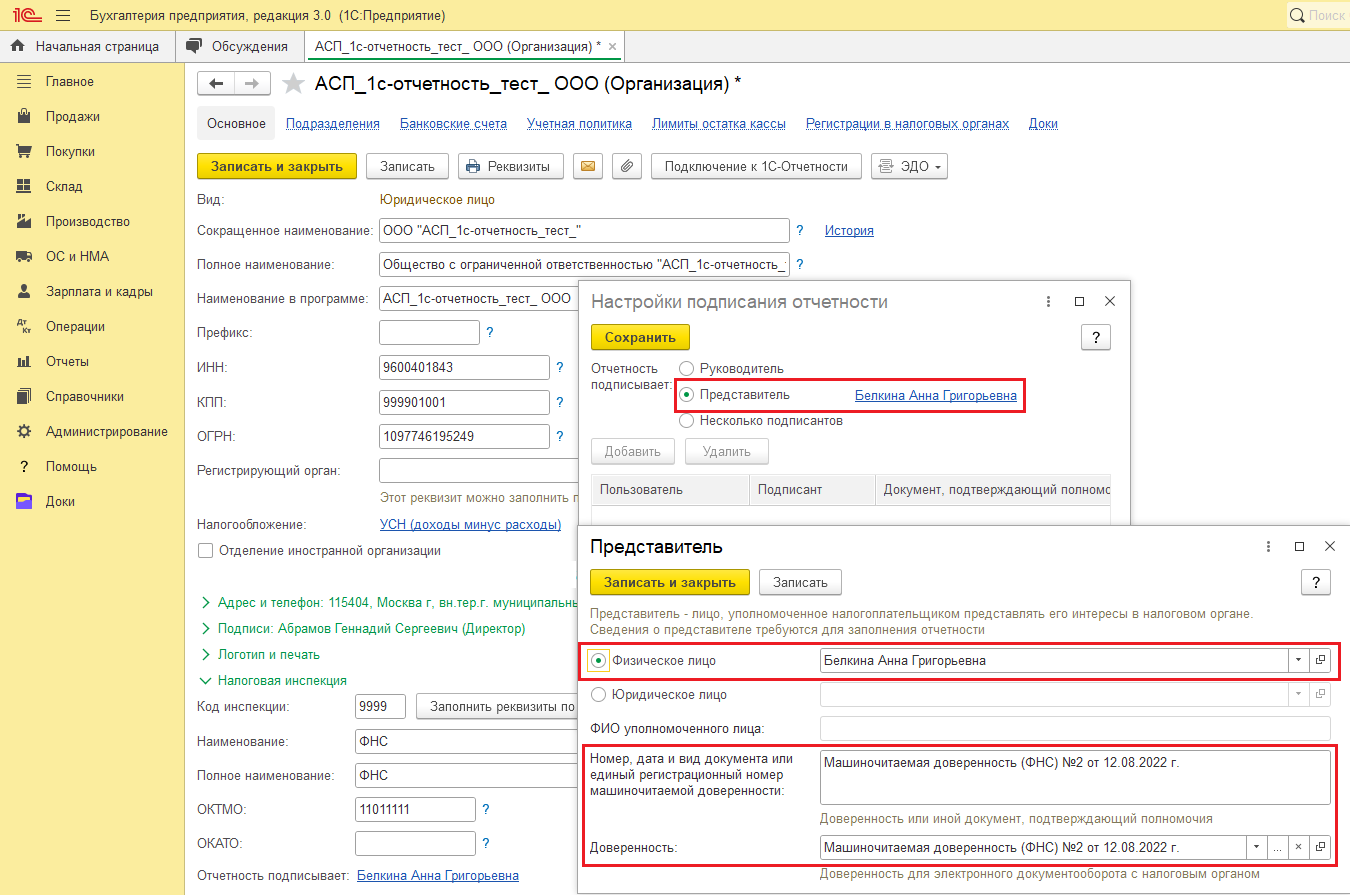Click the envelope email icon button
This screenshot has width=1350, height=895.
point(588,167)
